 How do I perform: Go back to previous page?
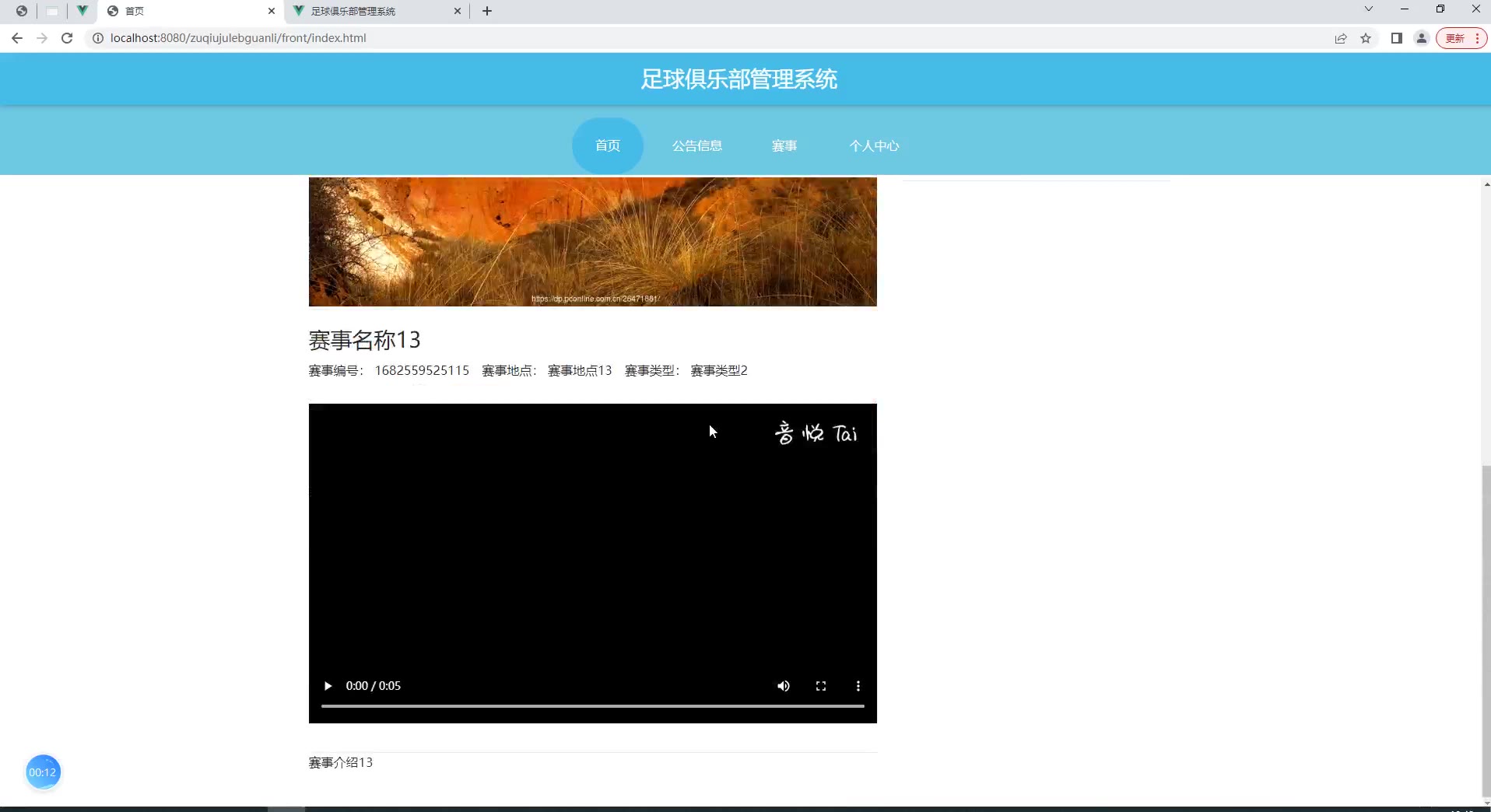17,38
